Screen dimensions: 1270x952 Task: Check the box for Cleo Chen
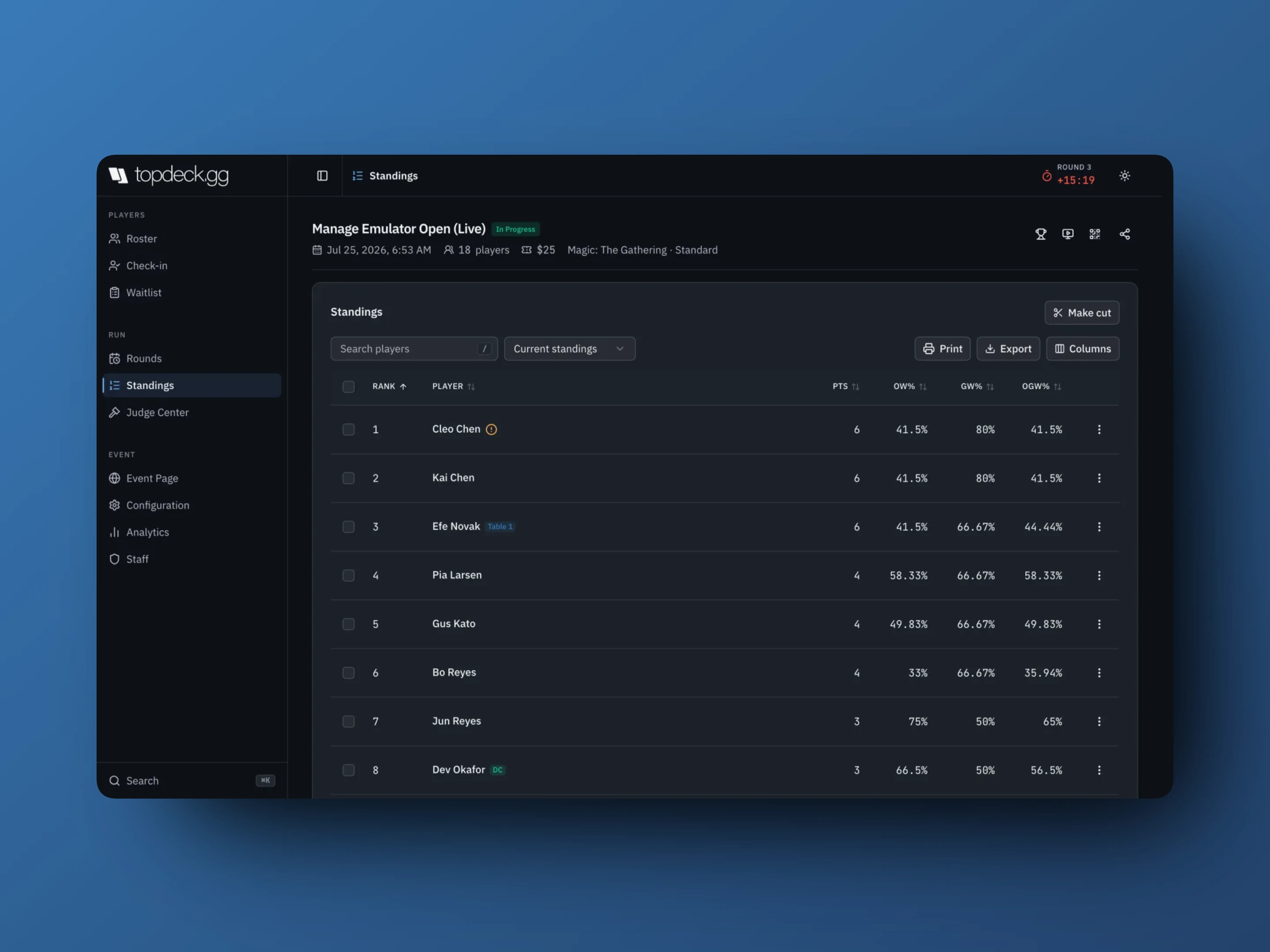[348, 429]
